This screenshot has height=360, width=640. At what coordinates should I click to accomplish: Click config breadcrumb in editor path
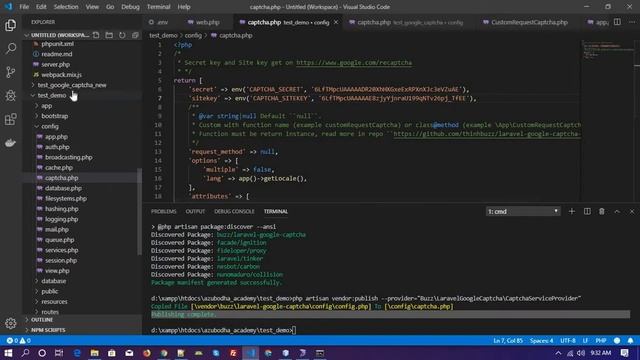[193, 36]
